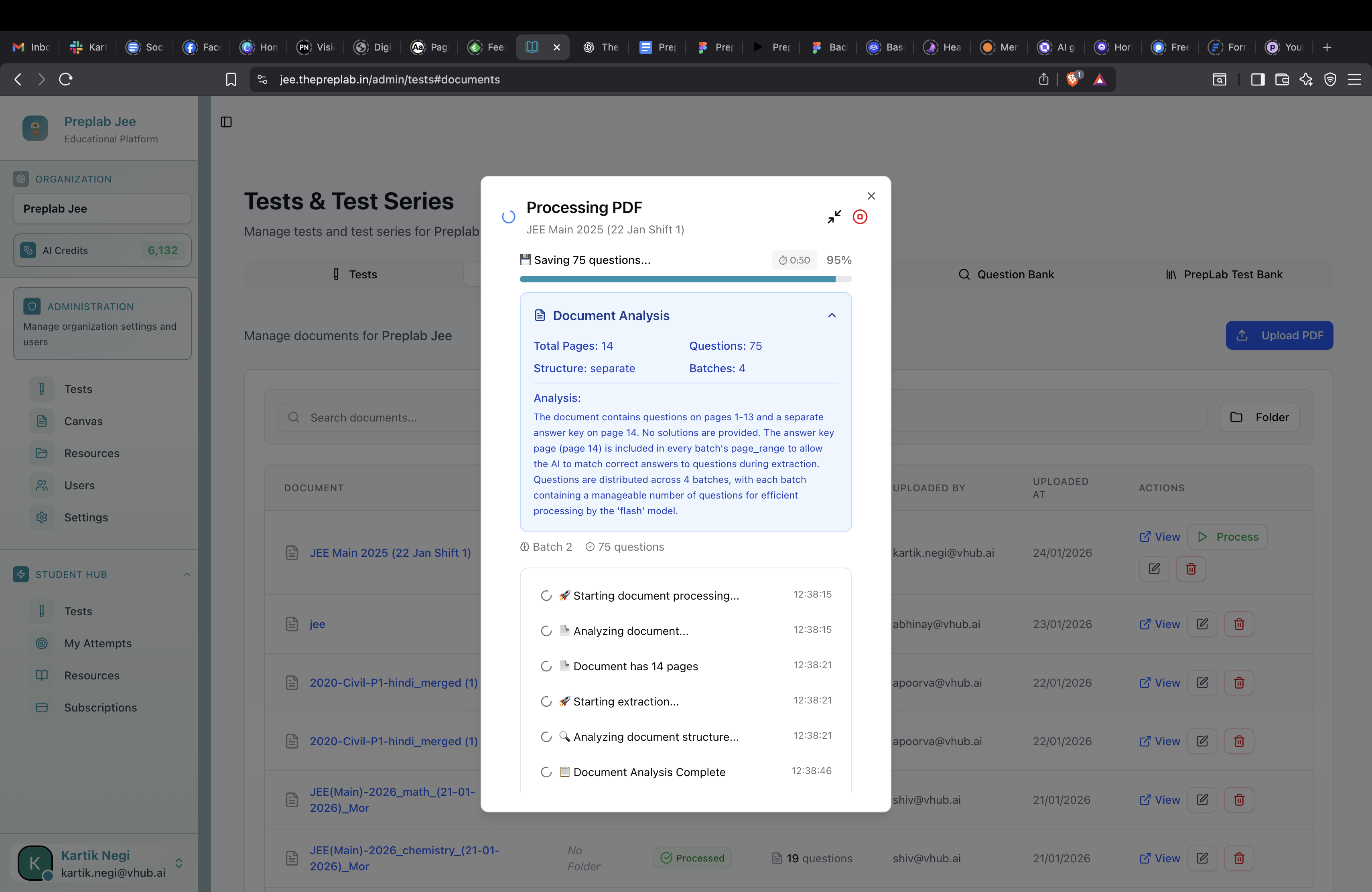
Task: Open Settings in the sidebar
Action: 102,517
